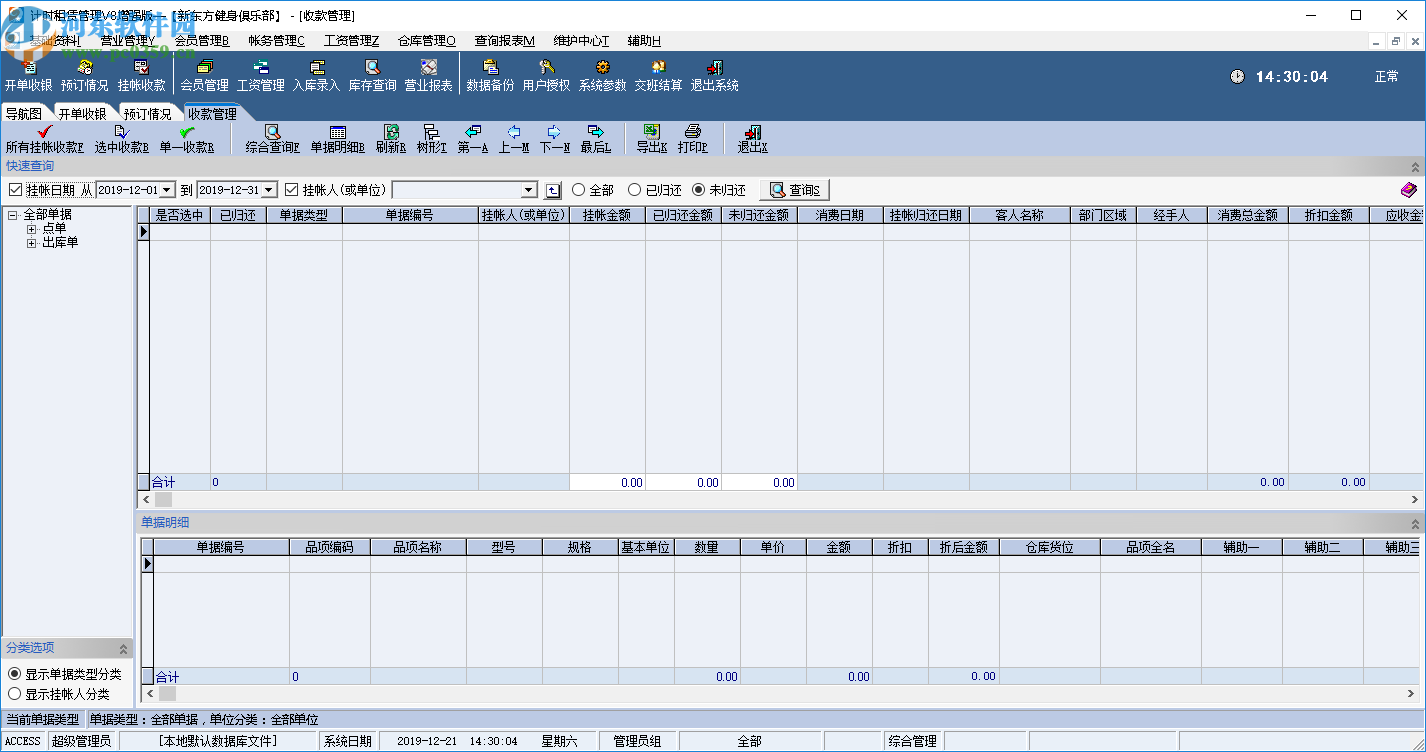
Task: Start 交班结算 shift settlement
Action: click(x=658, y=76)
